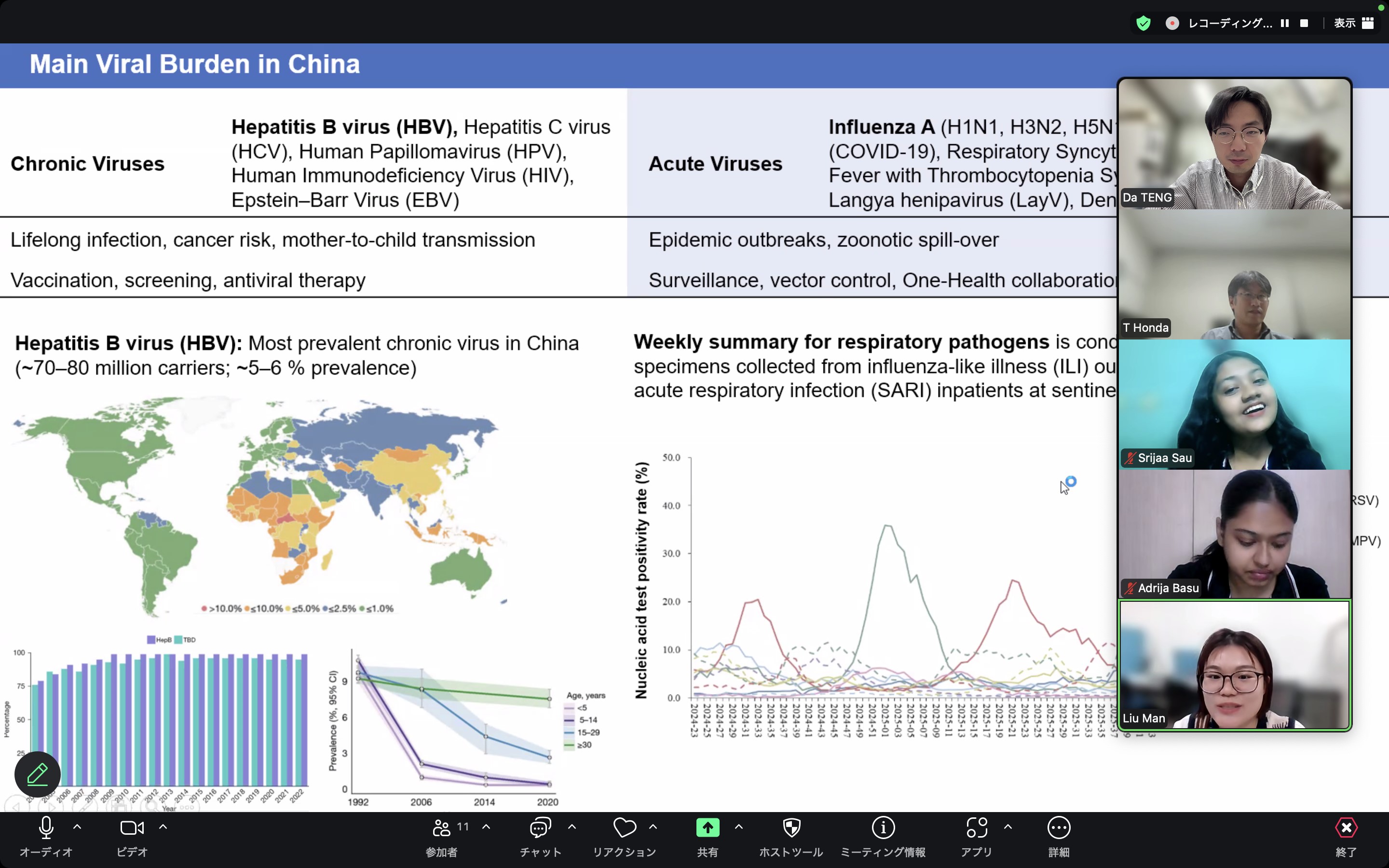1389x868 pixels.
Task: Click the end meeting button
Action: 1346,827
